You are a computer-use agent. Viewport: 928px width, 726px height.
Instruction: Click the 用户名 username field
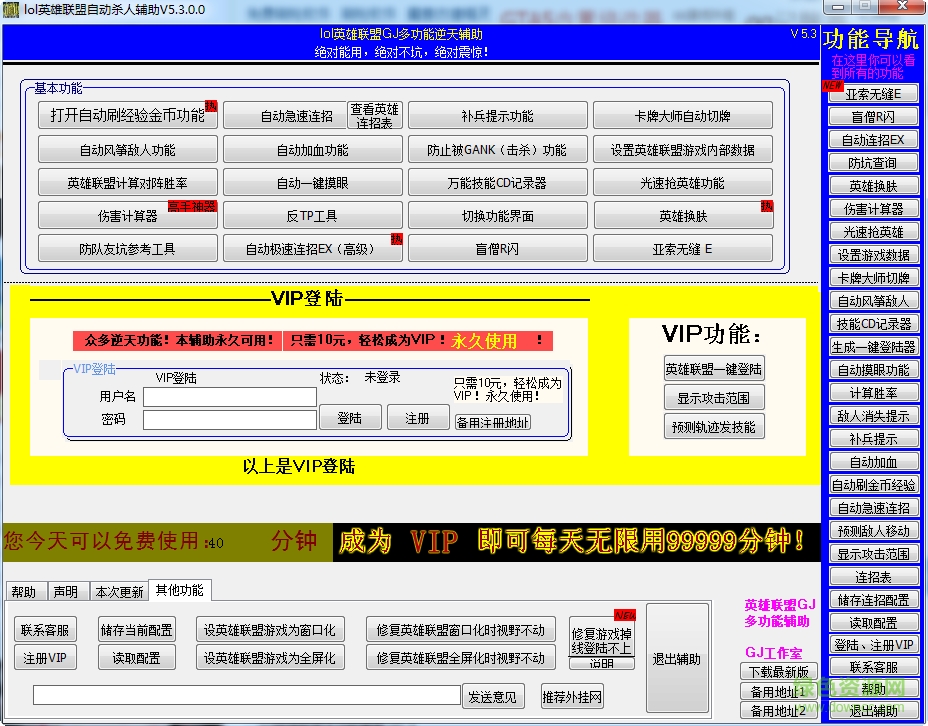pyautogui.click(x=229, y=397)
